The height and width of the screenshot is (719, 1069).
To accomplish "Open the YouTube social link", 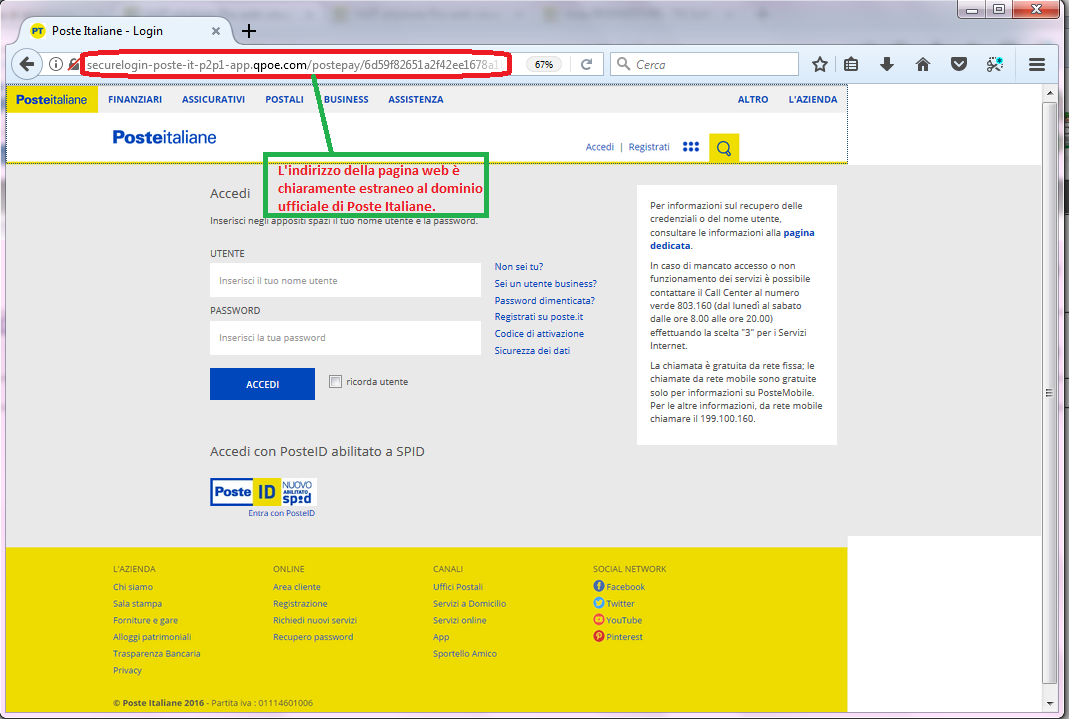I will 618,620.
